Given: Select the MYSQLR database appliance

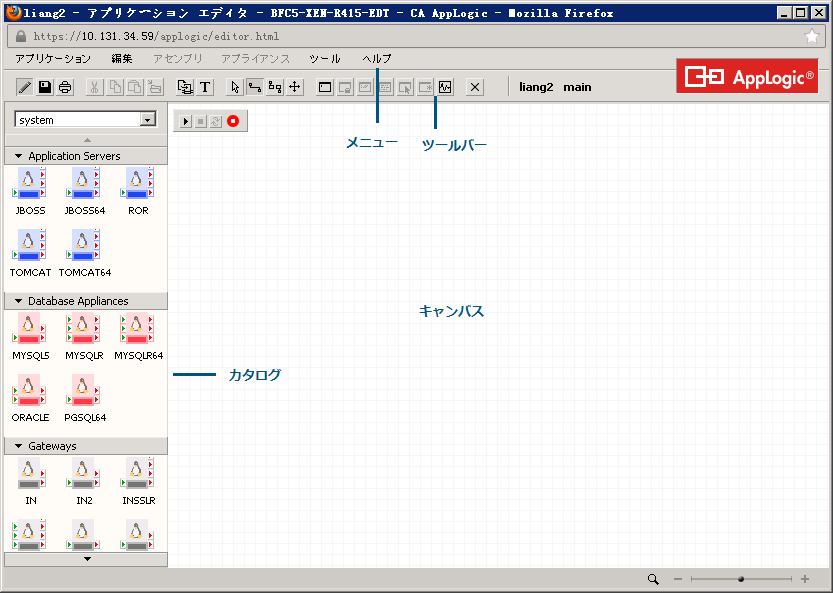Looking at the screenshot, I should point(83,328).
